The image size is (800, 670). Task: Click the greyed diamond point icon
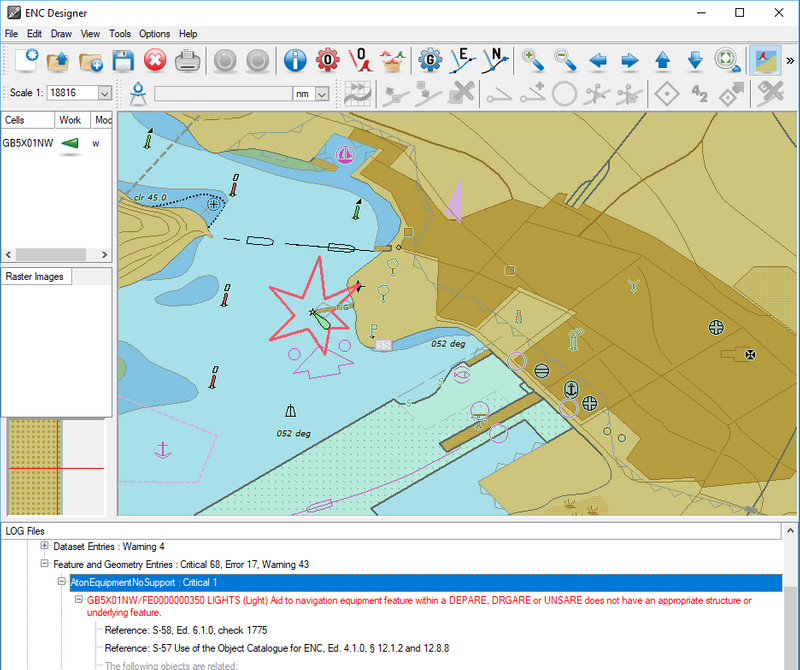[x=667, y=94]
